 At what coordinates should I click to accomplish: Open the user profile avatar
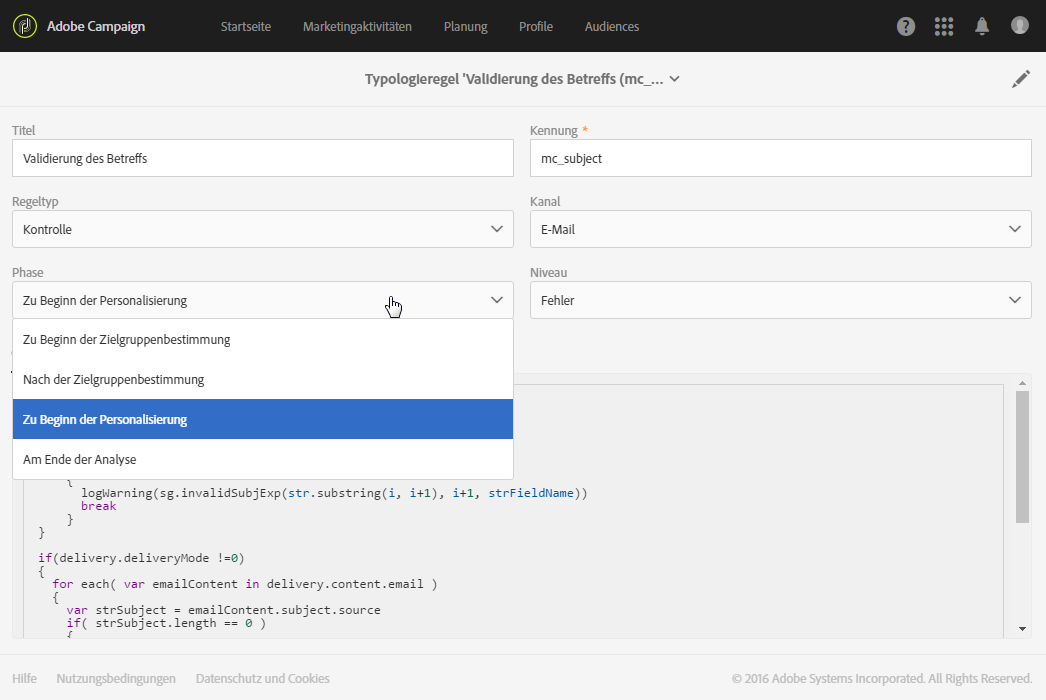pos(1020,26)
